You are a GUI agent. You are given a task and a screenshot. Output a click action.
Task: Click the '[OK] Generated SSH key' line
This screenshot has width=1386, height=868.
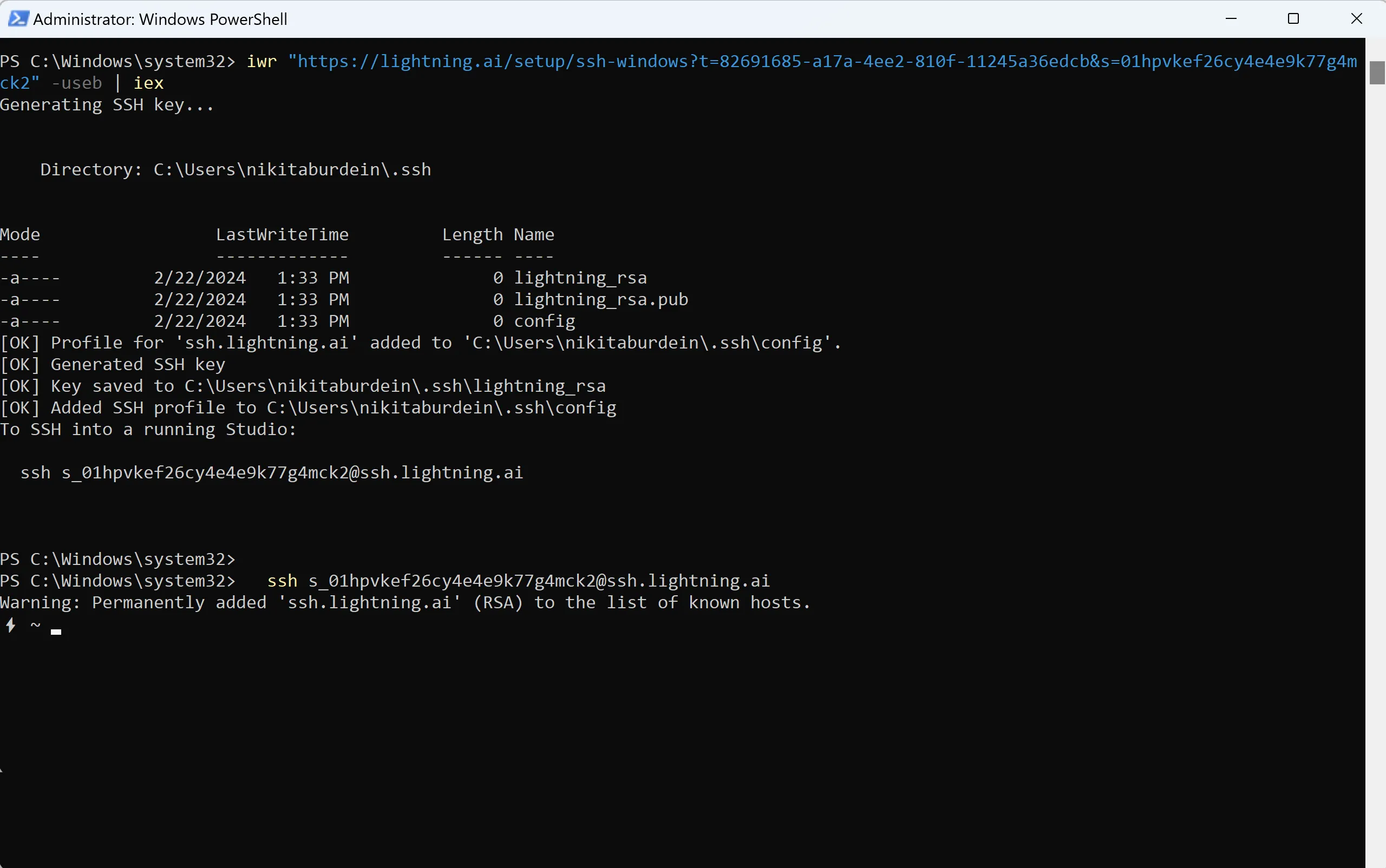click(113, 365)
